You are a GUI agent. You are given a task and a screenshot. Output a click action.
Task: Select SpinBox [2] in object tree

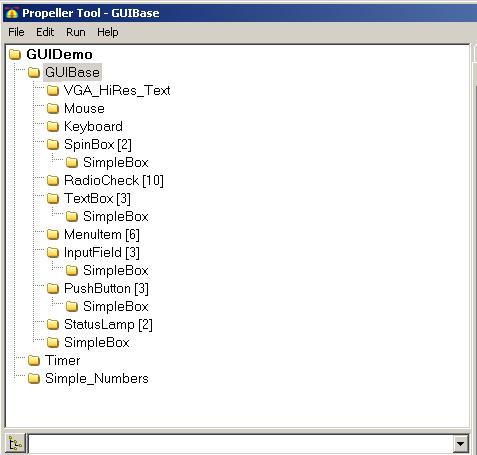[98, 144]
